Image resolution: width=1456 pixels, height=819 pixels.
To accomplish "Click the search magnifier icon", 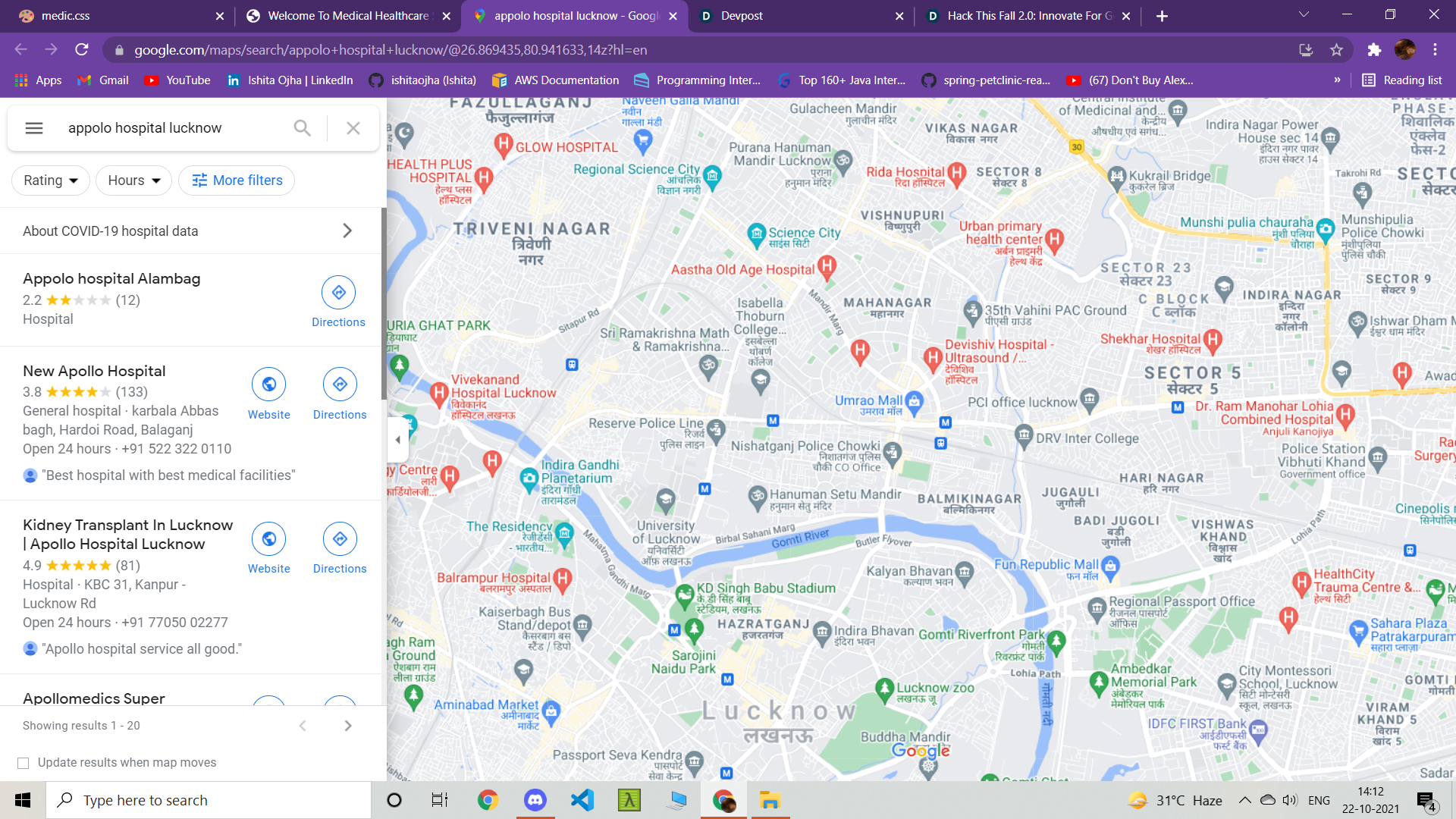I will [x=302, y=128].
